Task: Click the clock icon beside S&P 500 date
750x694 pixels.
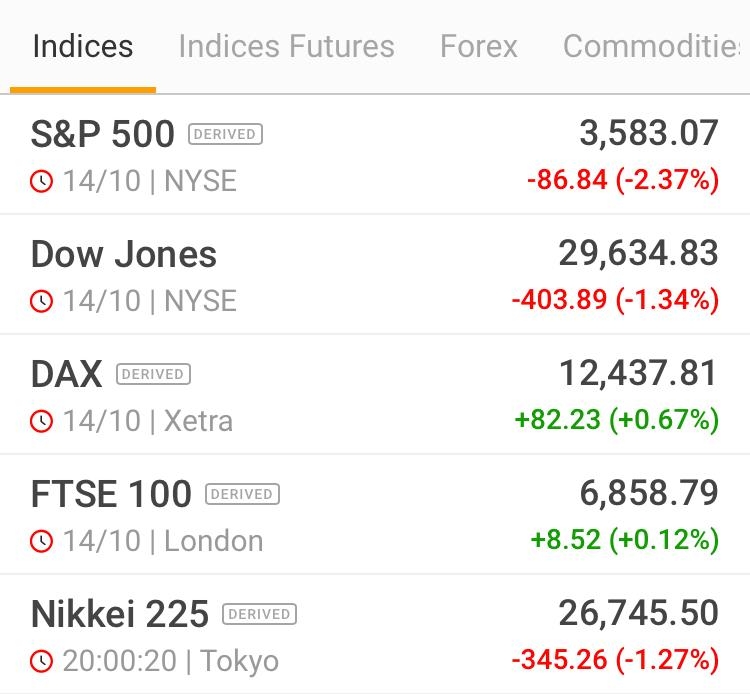Action: pyautogui.click(x=41, y=181)
